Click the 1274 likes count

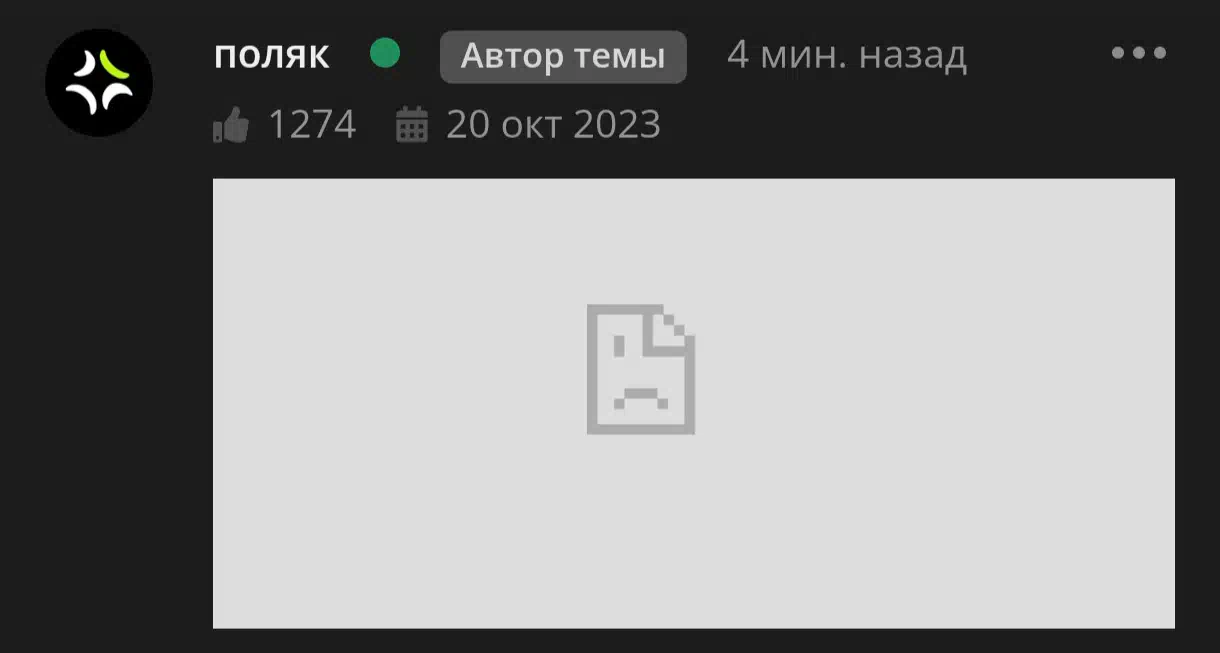coord(312,126)
